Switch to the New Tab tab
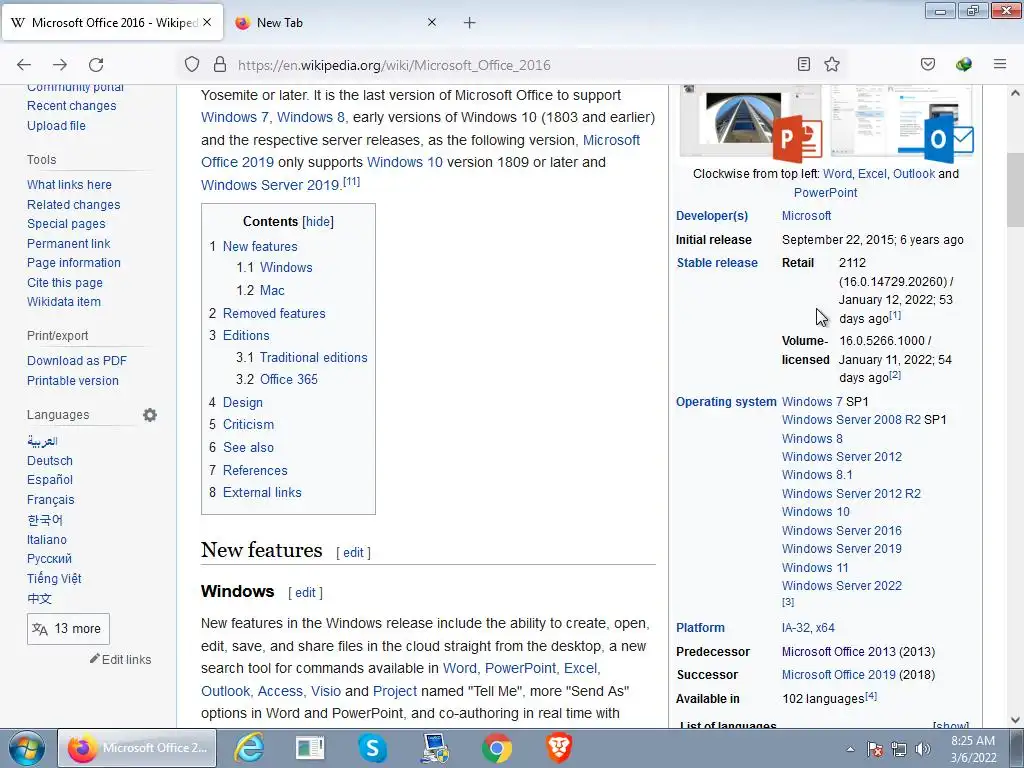 (336, 22)
